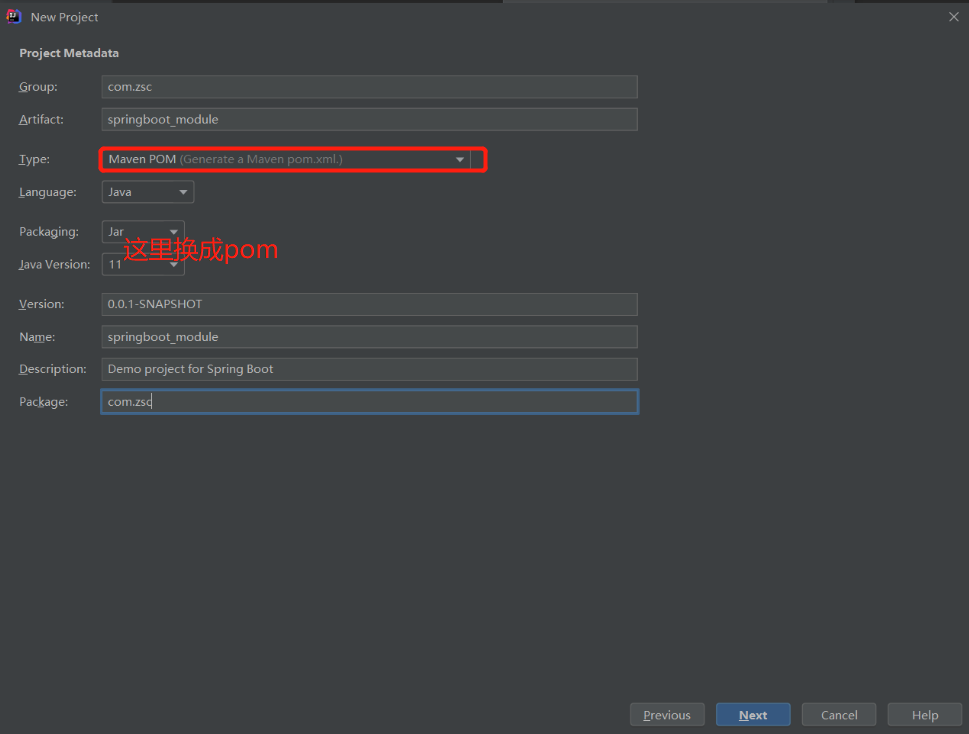The height and width of the screenshot is (734, 969).
Task: Open the Packaging dropdown showing Jar
Action: (x=143, y=232)
